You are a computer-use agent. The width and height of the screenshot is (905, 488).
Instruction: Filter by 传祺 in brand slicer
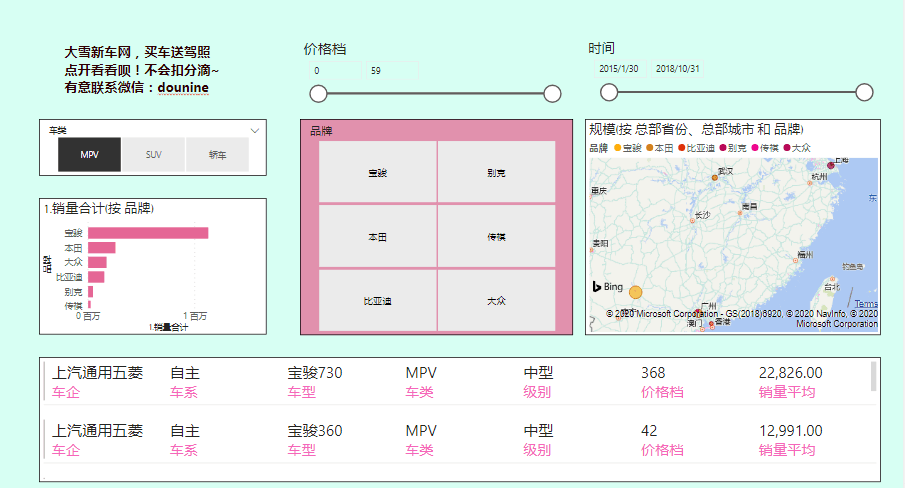[x=496, y=237]
